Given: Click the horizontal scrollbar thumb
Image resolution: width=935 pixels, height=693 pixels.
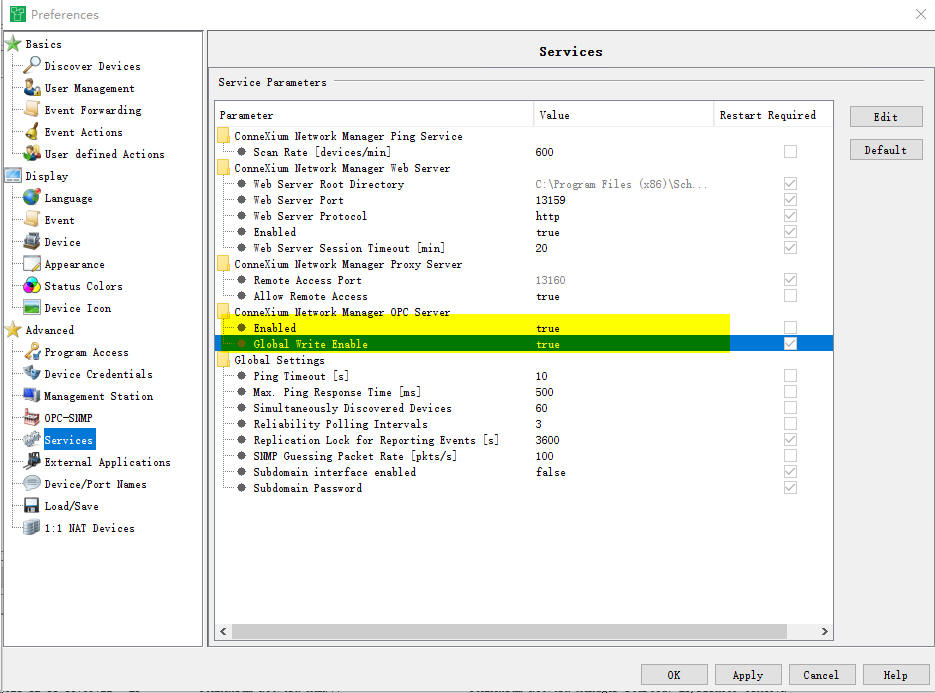Looking at the screenshot, I should point(509,631).
